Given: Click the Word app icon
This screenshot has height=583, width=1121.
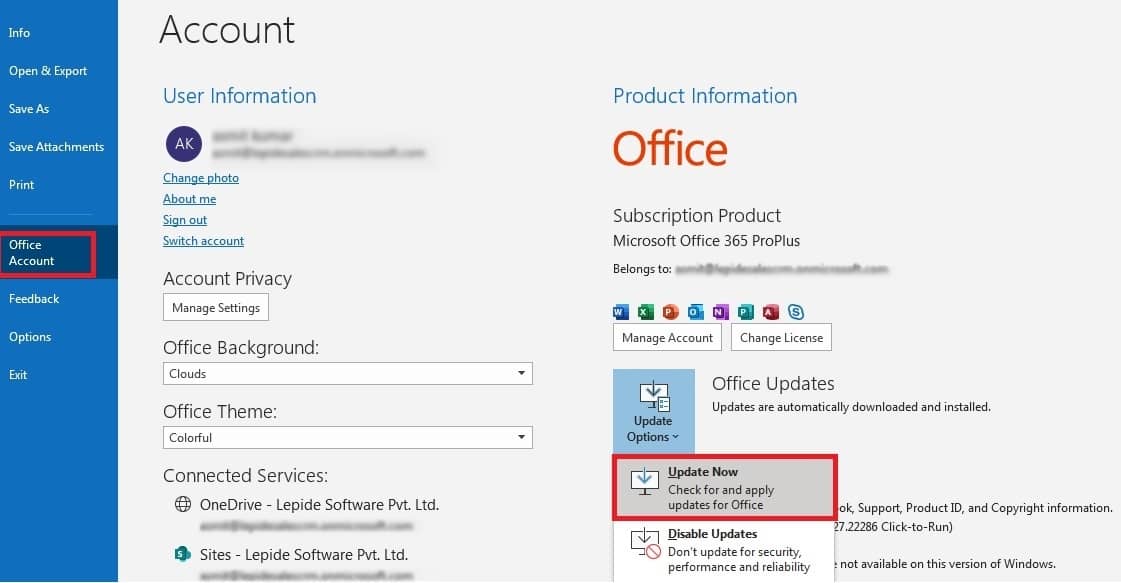Looking at the screenshot, I should pos(621,312).
